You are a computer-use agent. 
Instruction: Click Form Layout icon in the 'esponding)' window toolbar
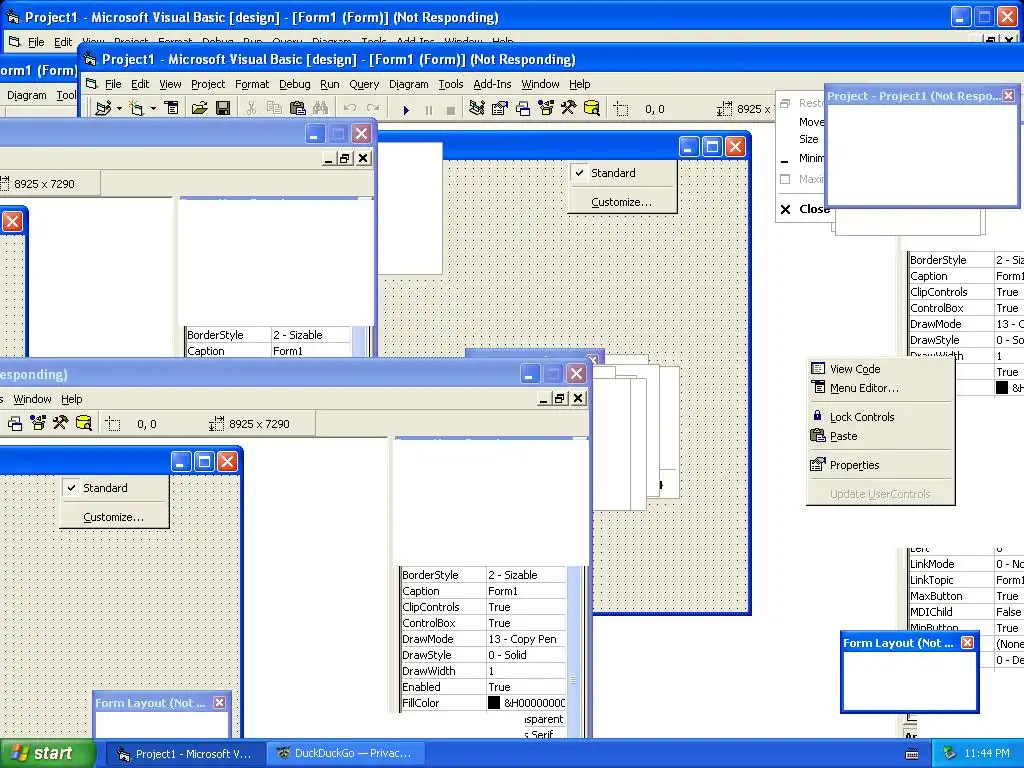[15, 423]
